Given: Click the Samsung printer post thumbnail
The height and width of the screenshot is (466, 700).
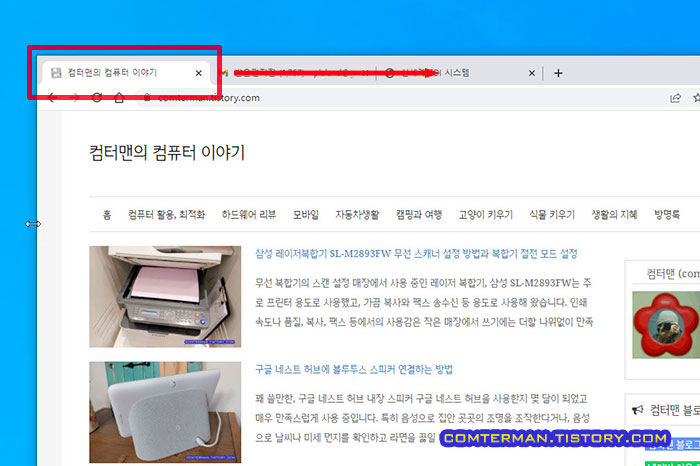Looking at the screenshot, I should (x=165, y=296).
